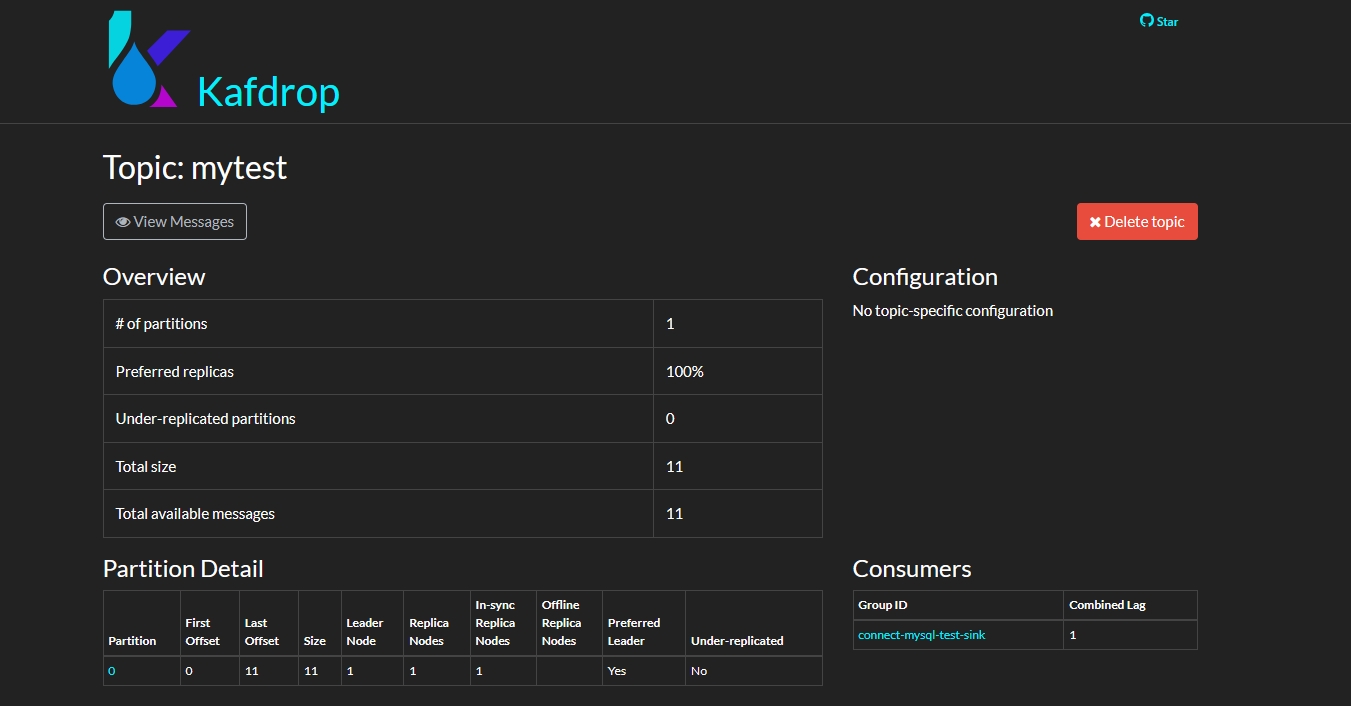Viewport: 1351px width, 706px height.
Task: Select the Total available messages value 11
Action: (675, 514)
